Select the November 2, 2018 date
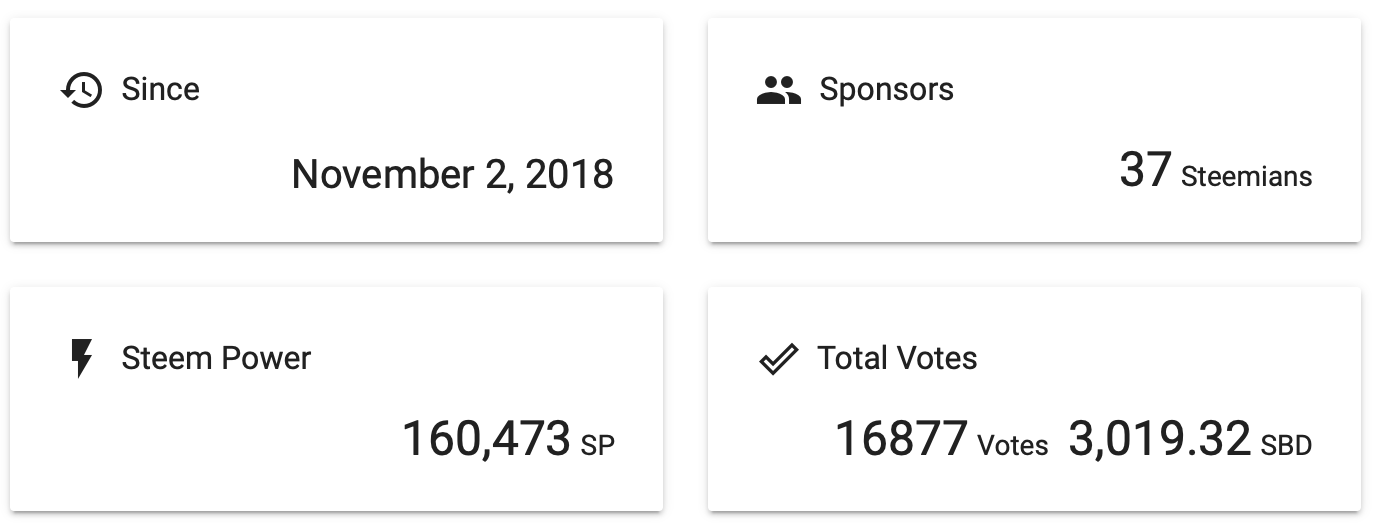Viewport: 1378px width, 532px height. click(452, 174)
